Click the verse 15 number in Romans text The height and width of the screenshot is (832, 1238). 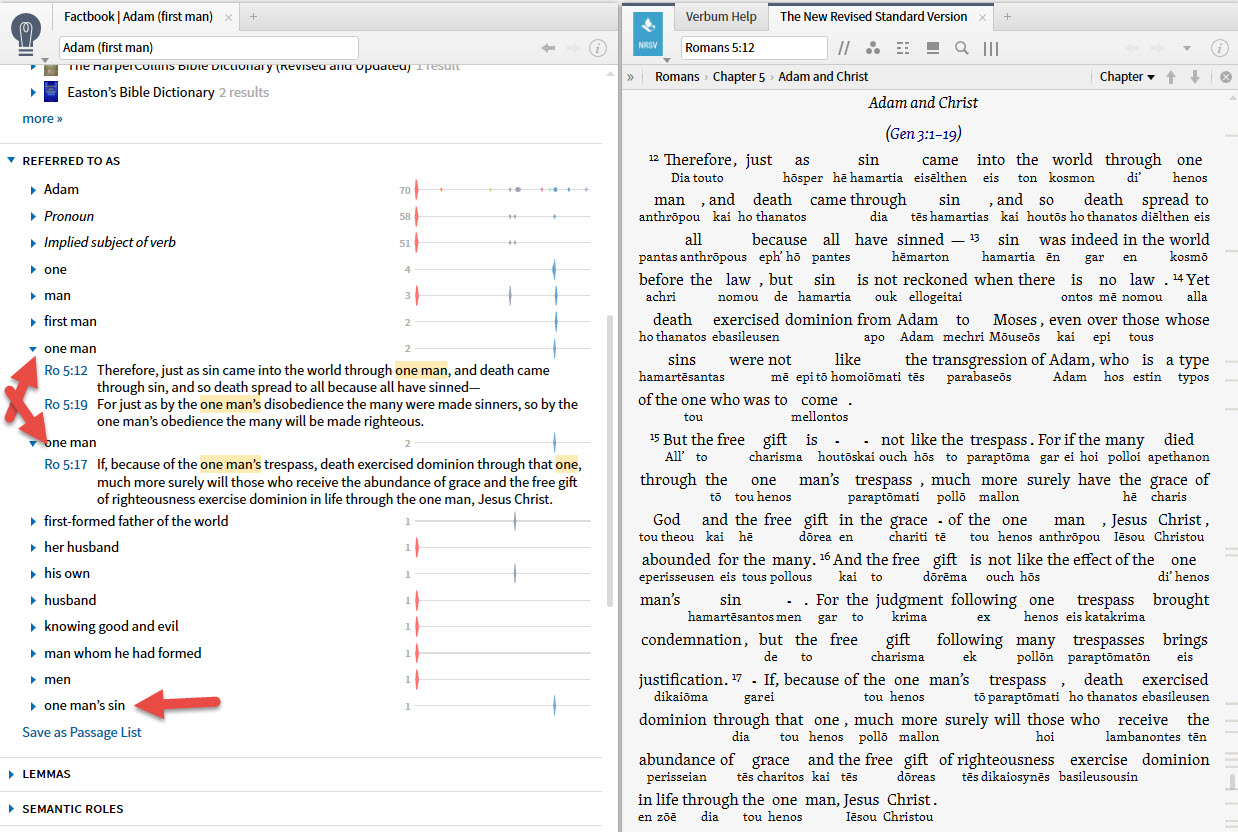pos(654,438)
